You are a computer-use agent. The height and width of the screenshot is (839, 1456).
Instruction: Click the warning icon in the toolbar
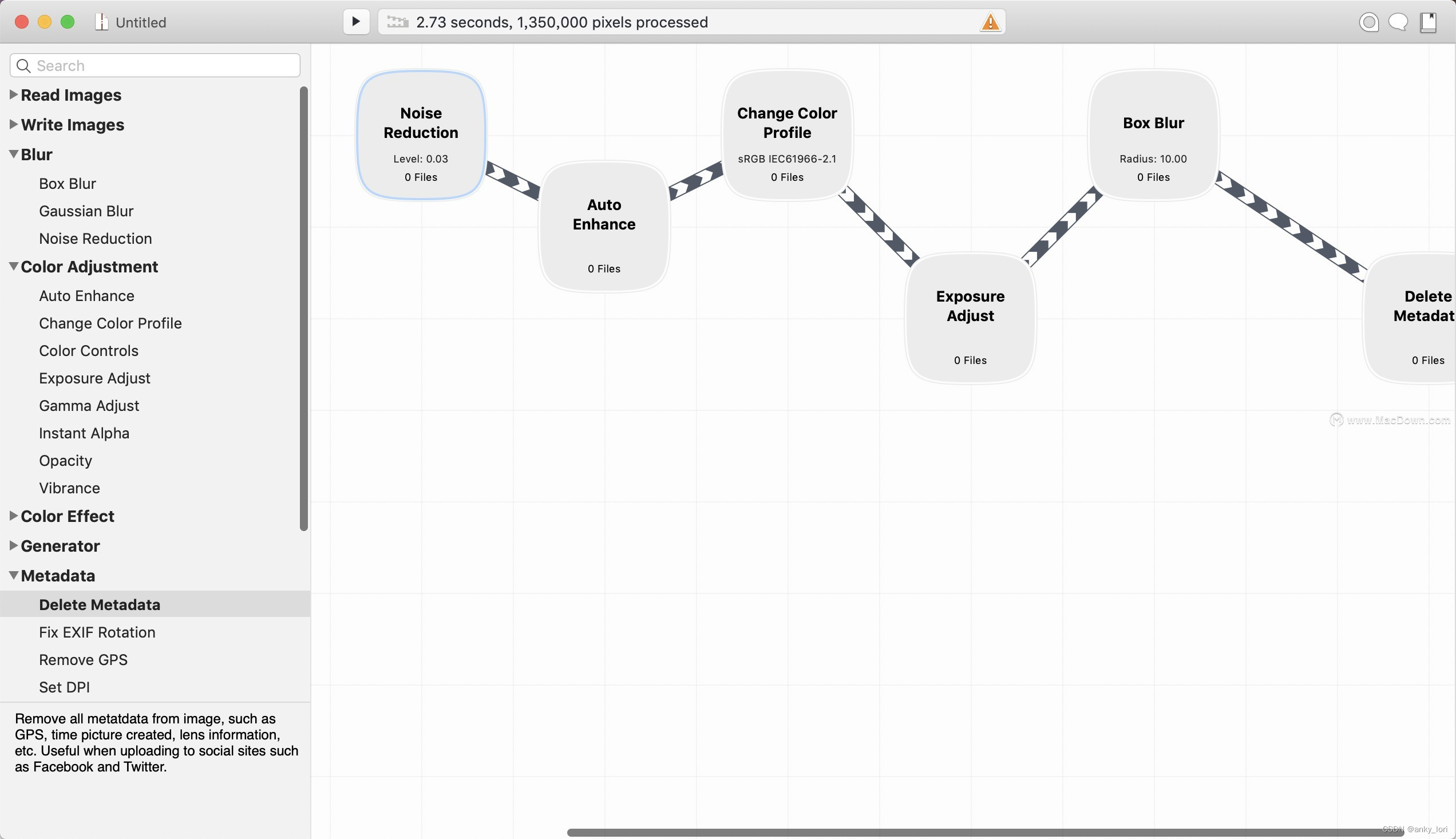[991, 21]
